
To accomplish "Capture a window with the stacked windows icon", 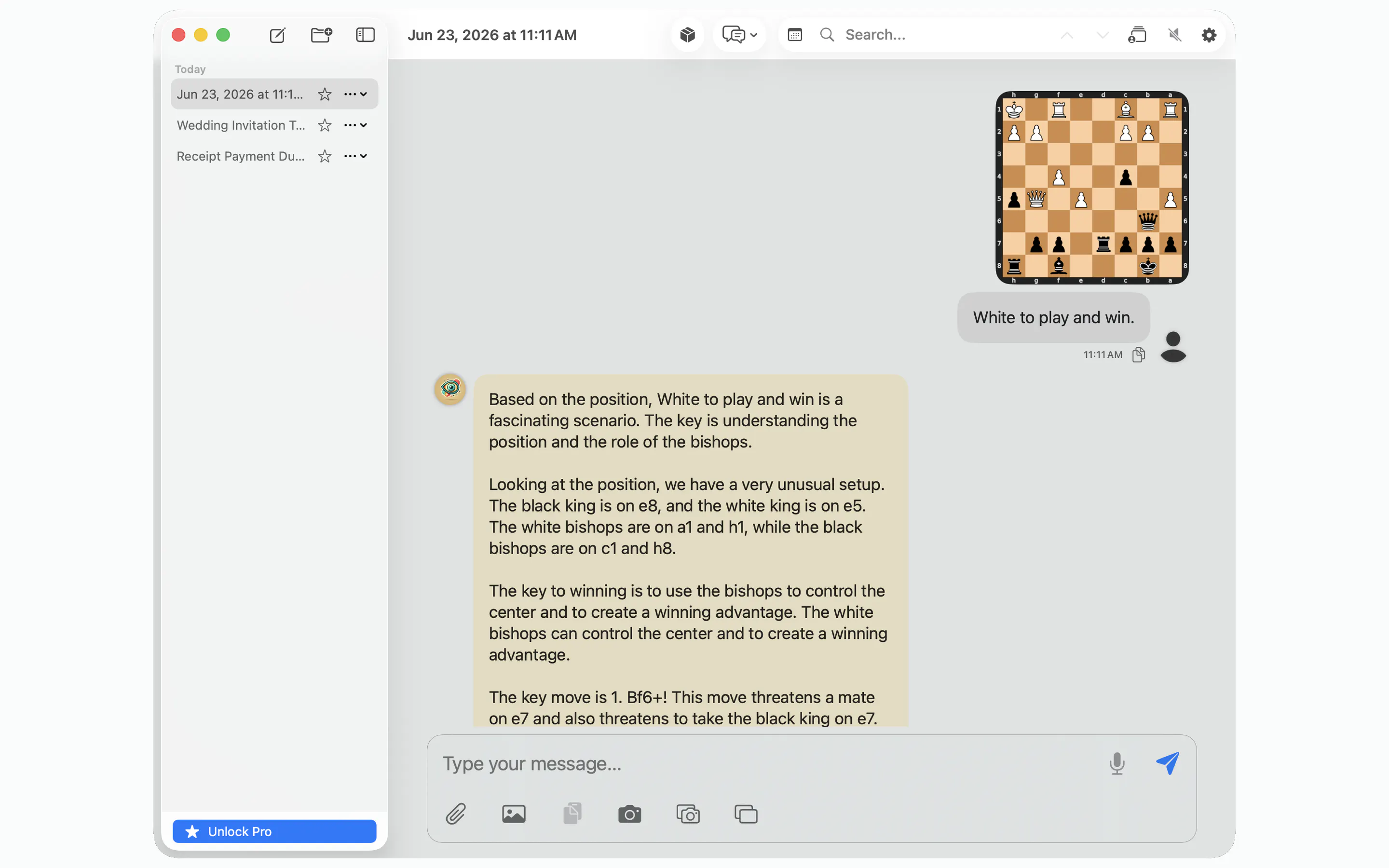I will (x=746, y=814).
